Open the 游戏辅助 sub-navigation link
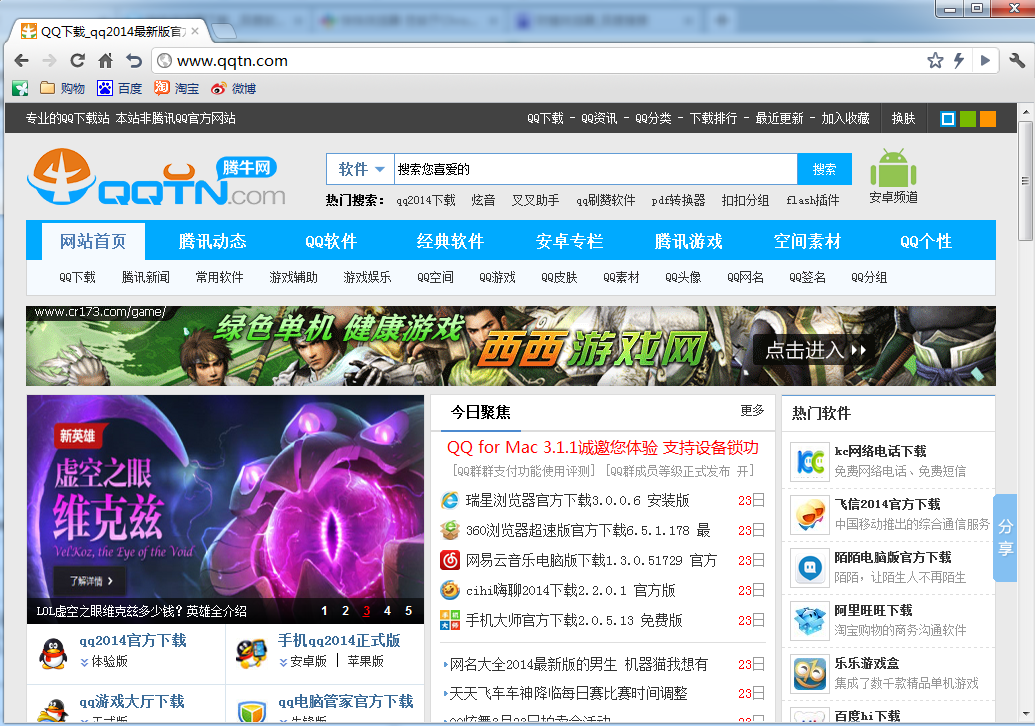 click(x=294, y=277)
